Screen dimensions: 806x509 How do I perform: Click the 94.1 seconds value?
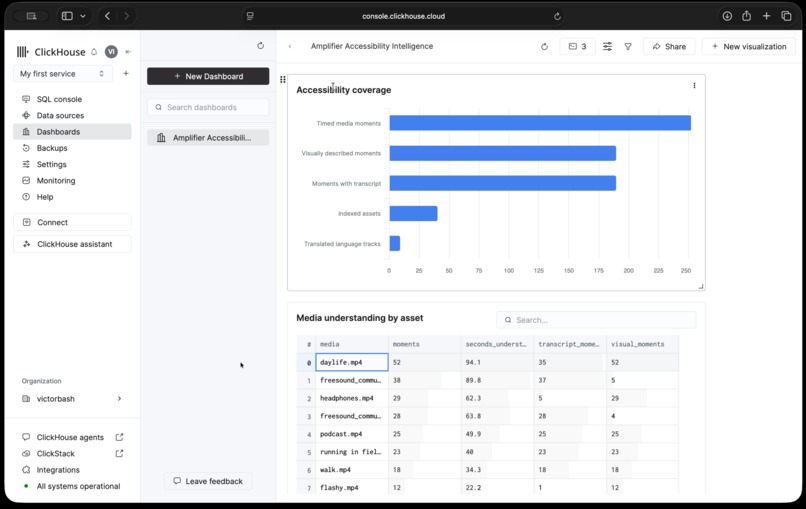click(498, 362)
